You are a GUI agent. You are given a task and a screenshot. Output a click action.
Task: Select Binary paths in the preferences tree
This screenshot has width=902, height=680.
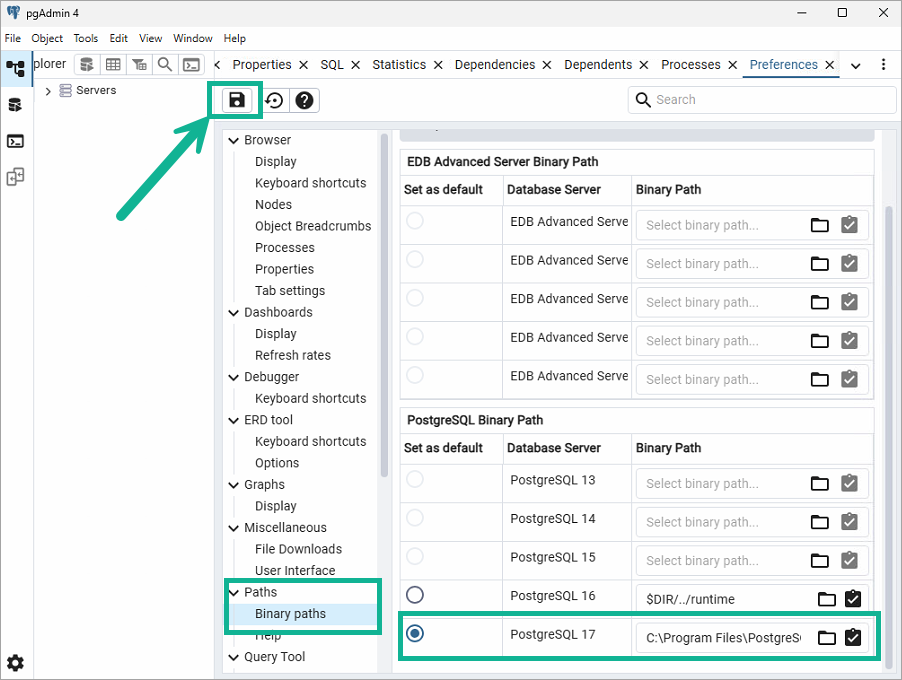coord(291,614)
